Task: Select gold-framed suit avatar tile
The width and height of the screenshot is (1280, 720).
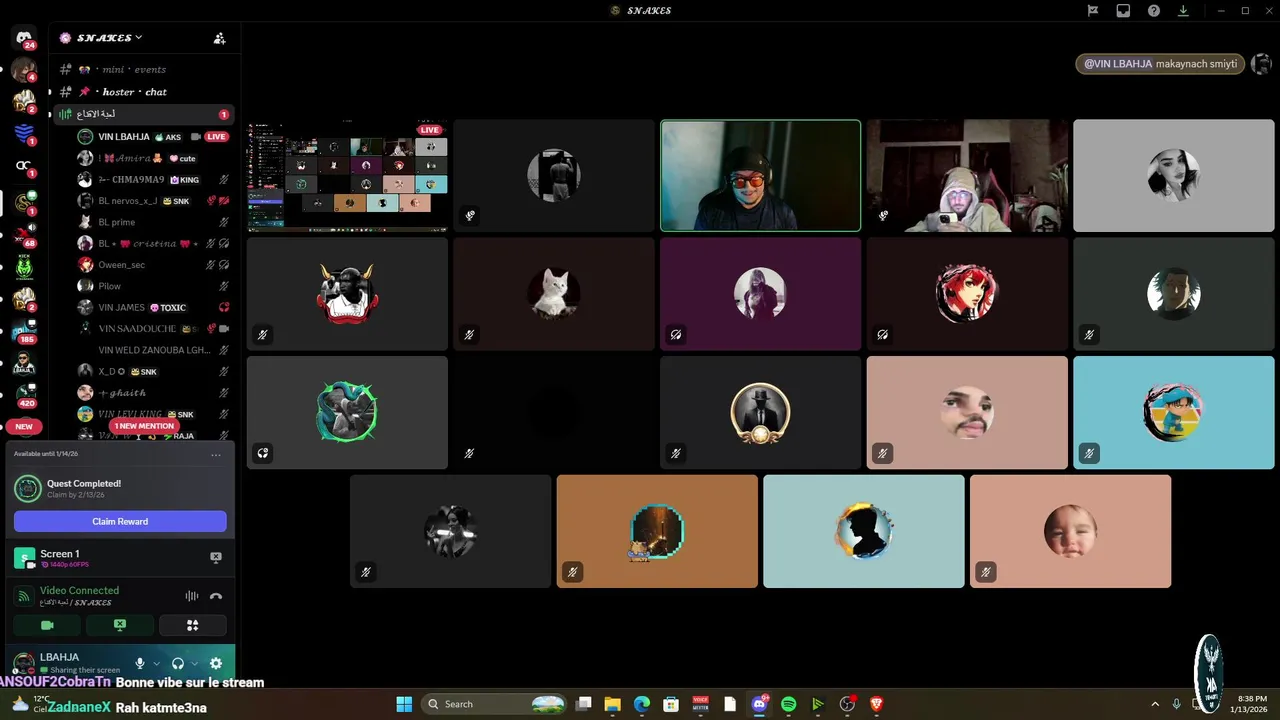Action: coord(760,412)
